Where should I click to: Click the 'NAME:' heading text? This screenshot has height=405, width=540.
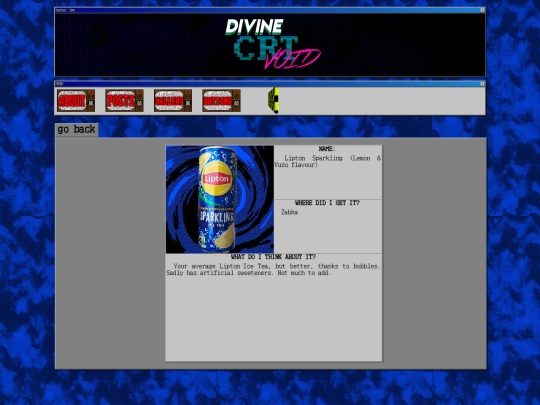(327, 149)
